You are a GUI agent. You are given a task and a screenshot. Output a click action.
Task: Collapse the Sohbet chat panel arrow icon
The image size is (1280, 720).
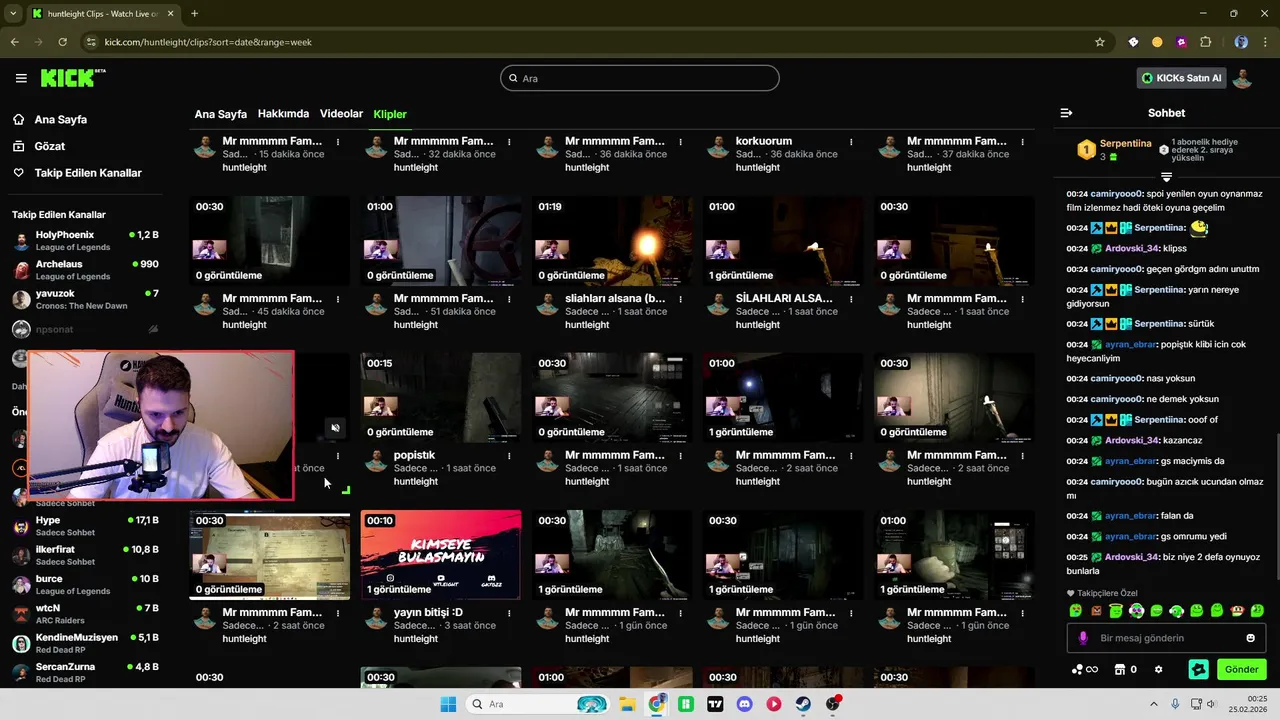[x=1066, y=113]
